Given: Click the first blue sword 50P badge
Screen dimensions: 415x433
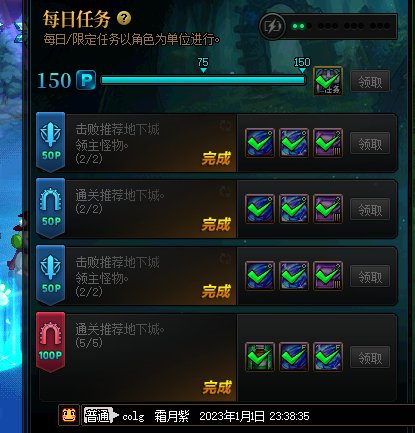Looking at the screenshot, I should click(50, 142).
